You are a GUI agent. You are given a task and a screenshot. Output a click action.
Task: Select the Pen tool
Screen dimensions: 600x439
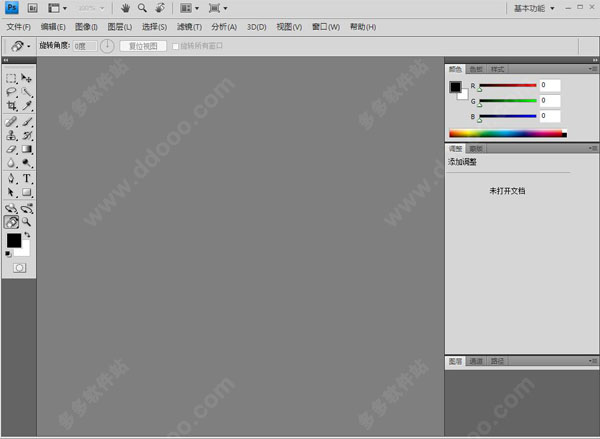click(11, 178)
